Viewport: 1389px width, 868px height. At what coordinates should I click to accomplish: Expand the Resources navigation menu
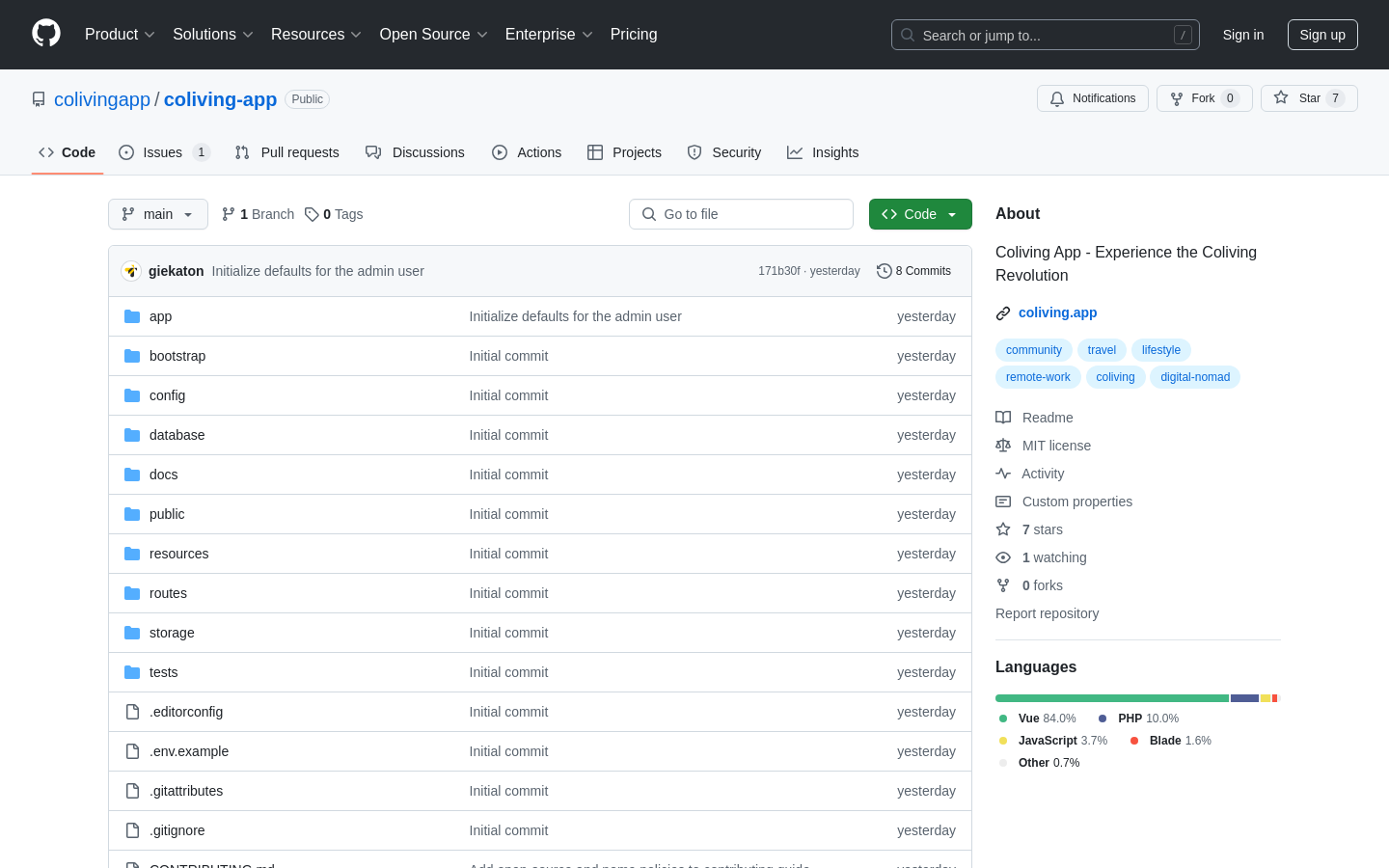[x=316, y=34]
